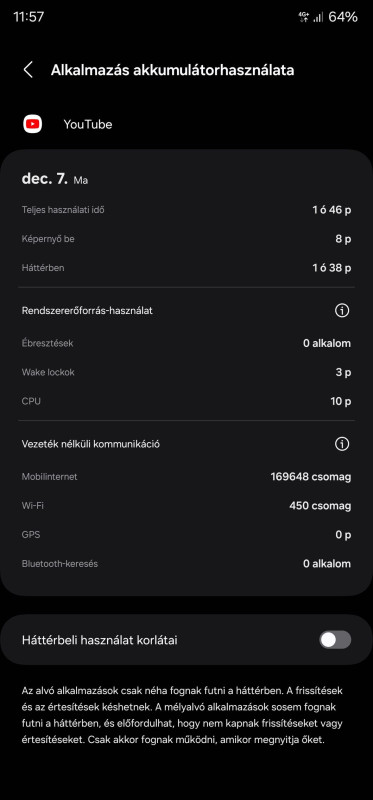
Task: Tap the signal strength status icon
Action: (x=318, y=17)
